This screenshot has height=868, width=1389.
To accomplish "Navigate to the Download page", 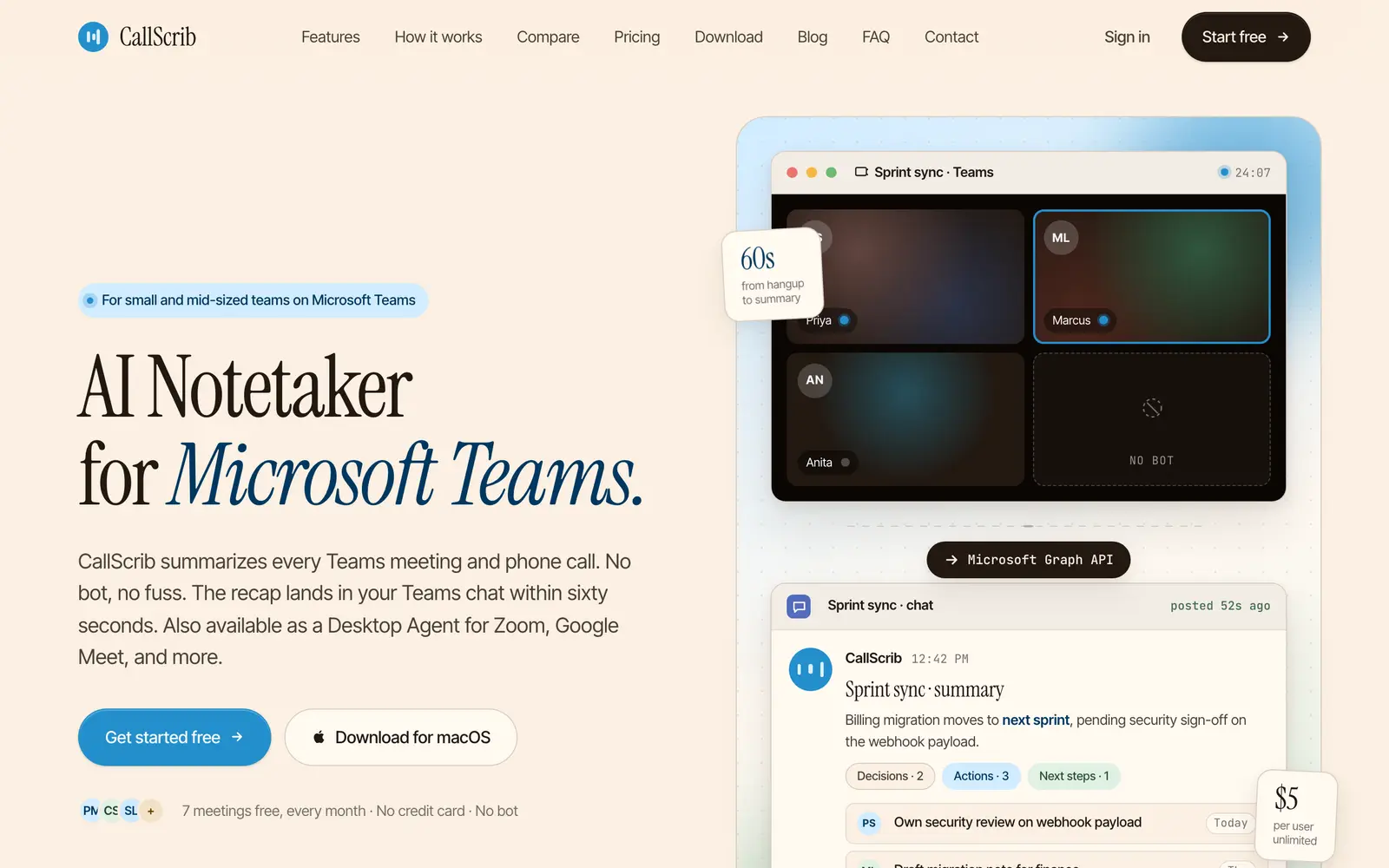I will (x=728, y=37).
